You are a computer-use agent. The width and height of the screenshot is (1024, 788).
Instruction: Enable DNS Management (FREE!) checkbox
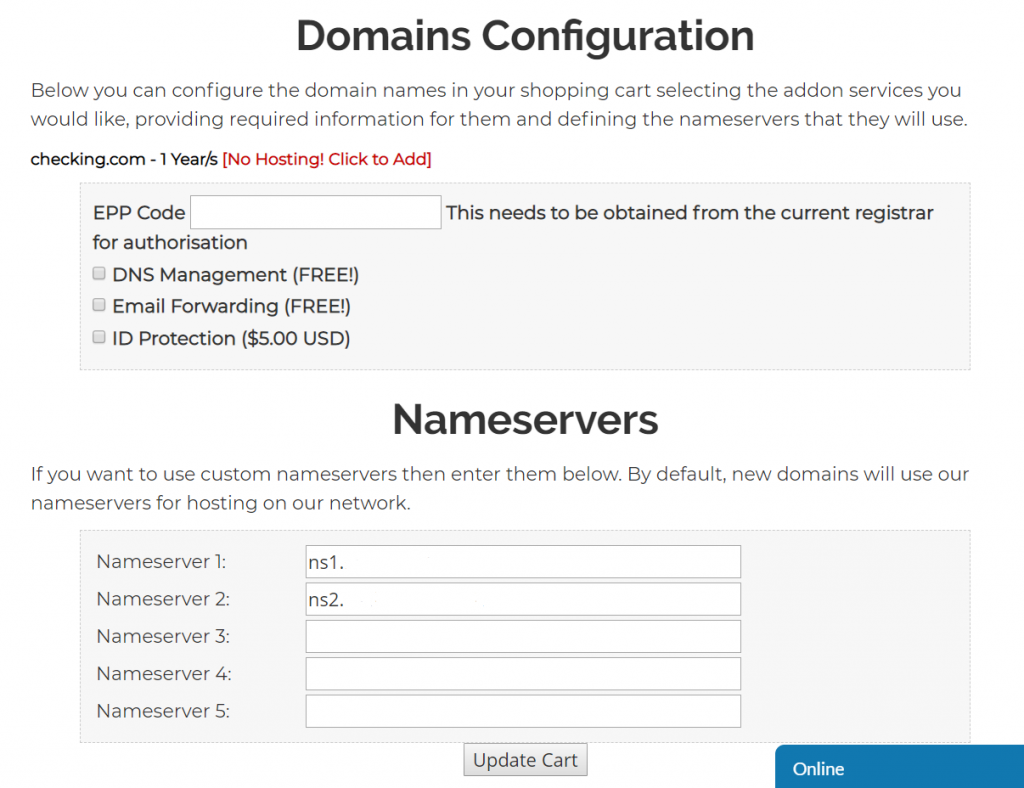[x=99, y=273]
